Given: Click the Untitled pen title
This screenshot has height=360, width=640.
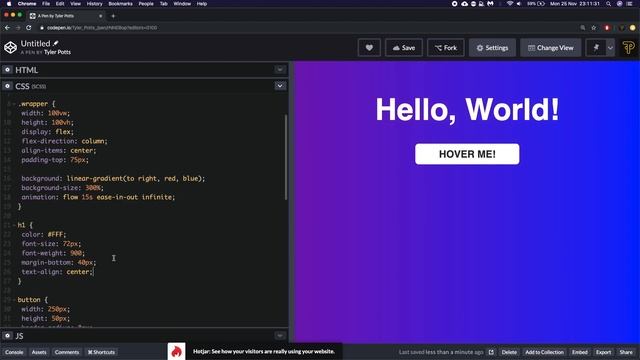Looking at the screenshot, I should click(36, 43).
